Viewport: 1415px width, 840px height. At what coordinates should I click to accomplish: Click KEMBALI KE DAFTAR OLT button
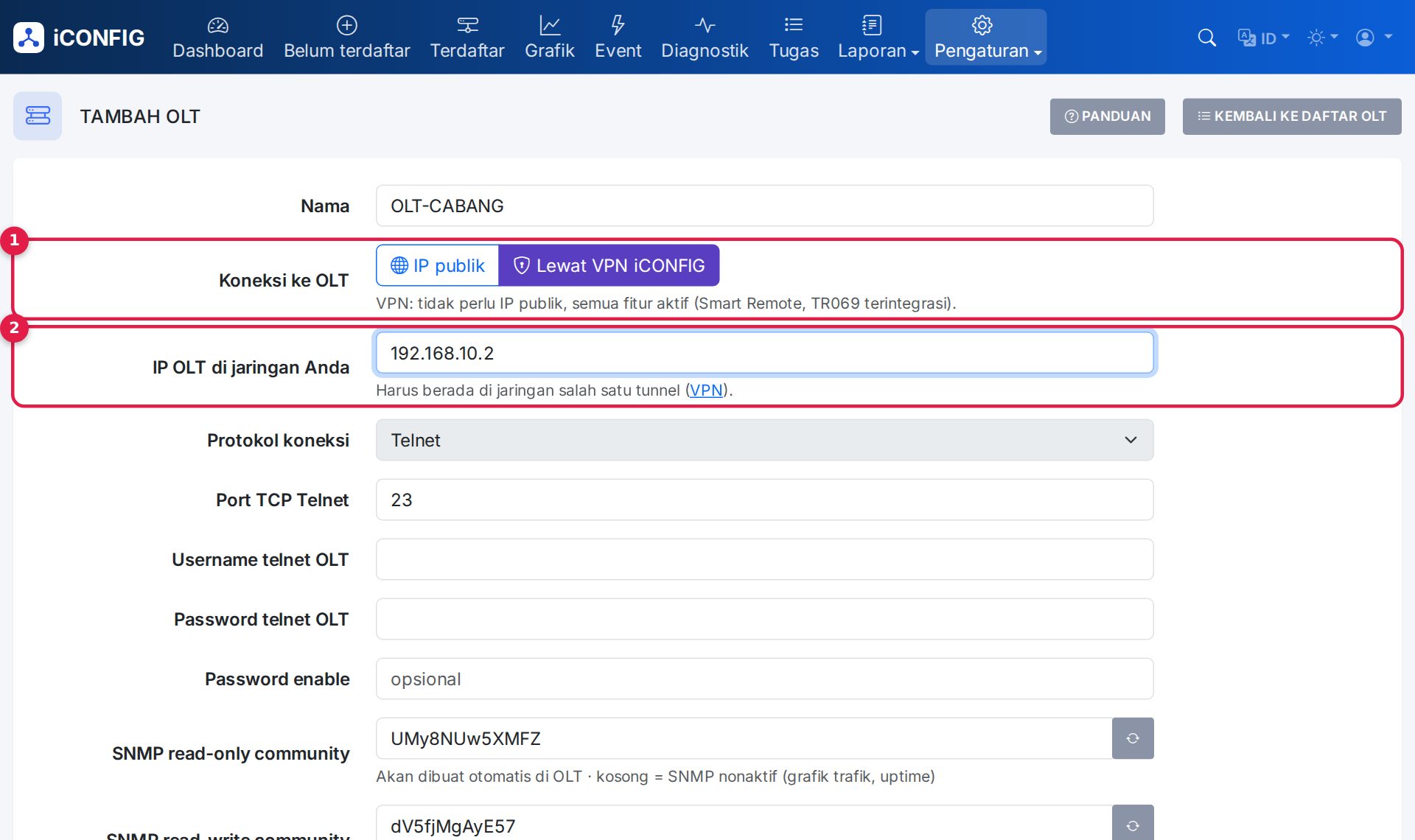tap(1292, 116)
